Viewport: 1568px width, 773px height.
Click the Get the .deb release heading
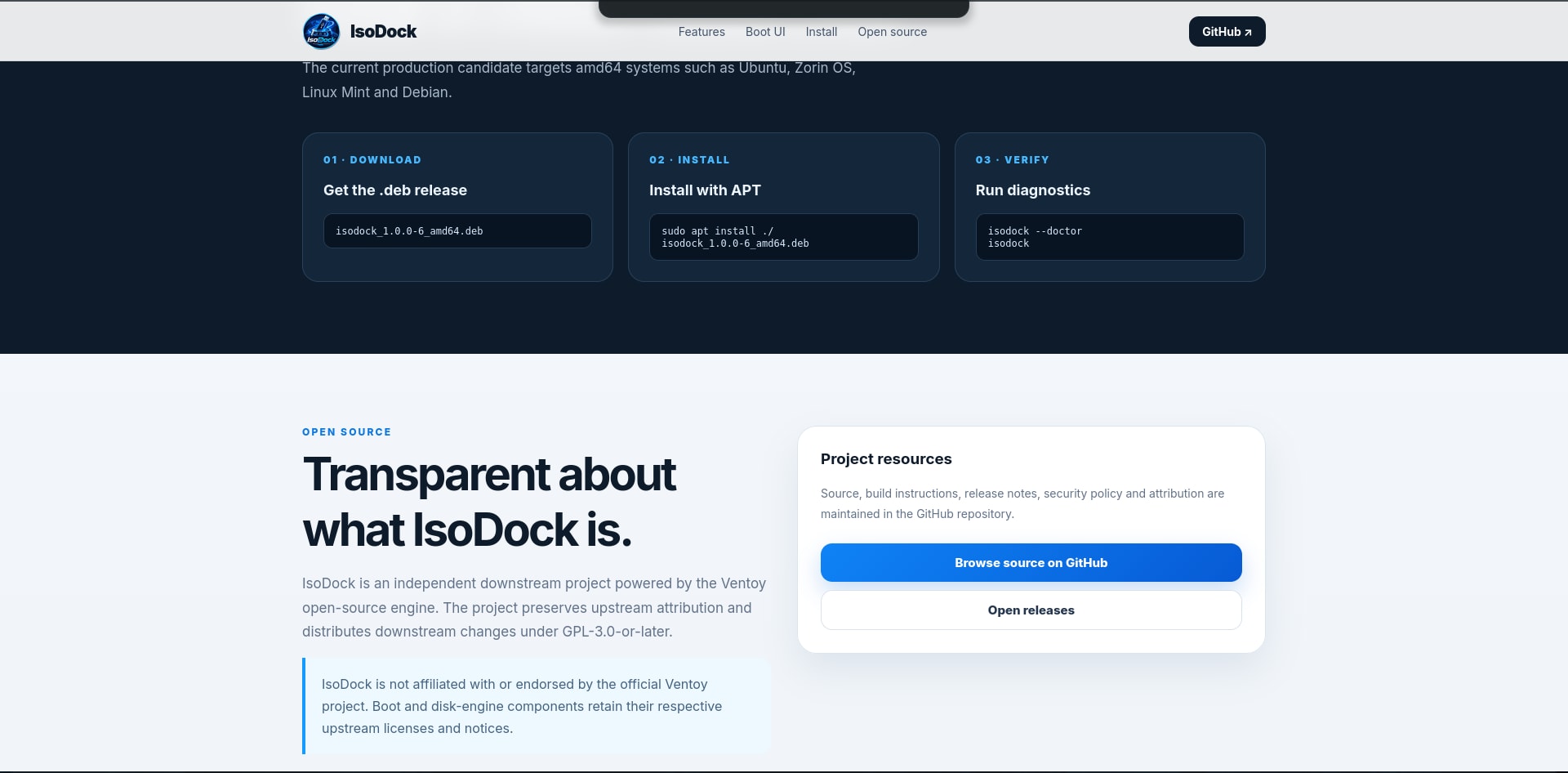click(x=395, y=190)
